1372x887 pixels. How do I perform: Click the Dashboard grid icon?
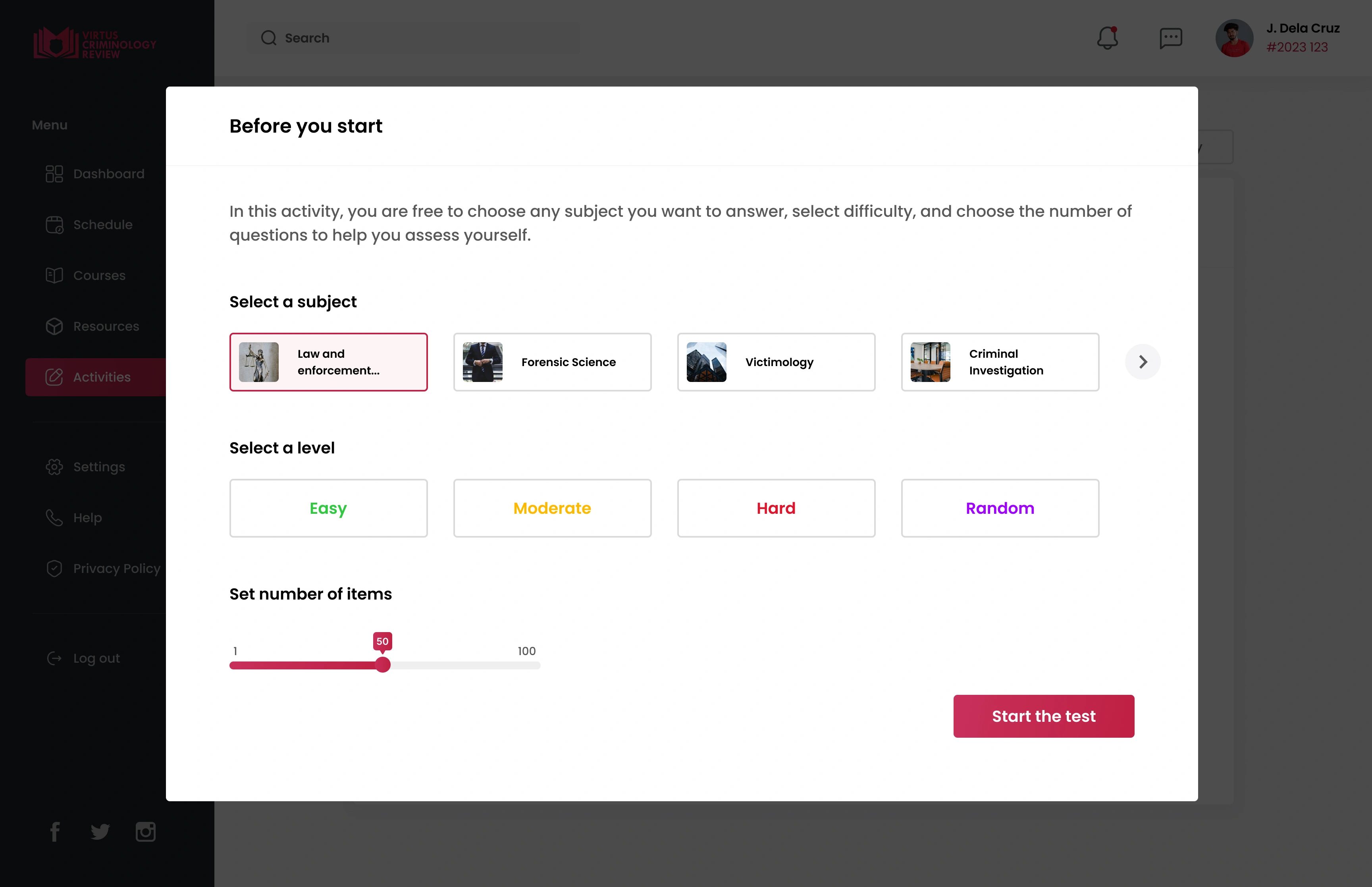54,174
